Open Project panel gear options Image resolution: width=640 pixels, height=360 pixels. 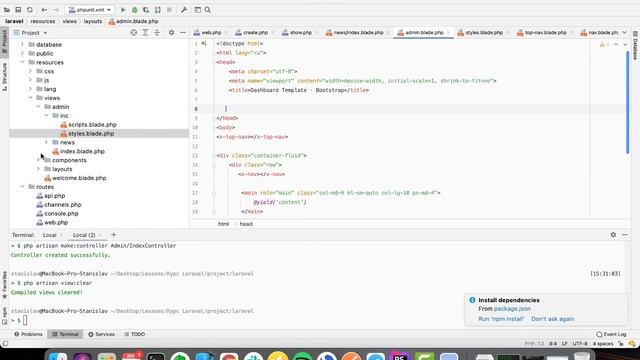coord(171,33)
